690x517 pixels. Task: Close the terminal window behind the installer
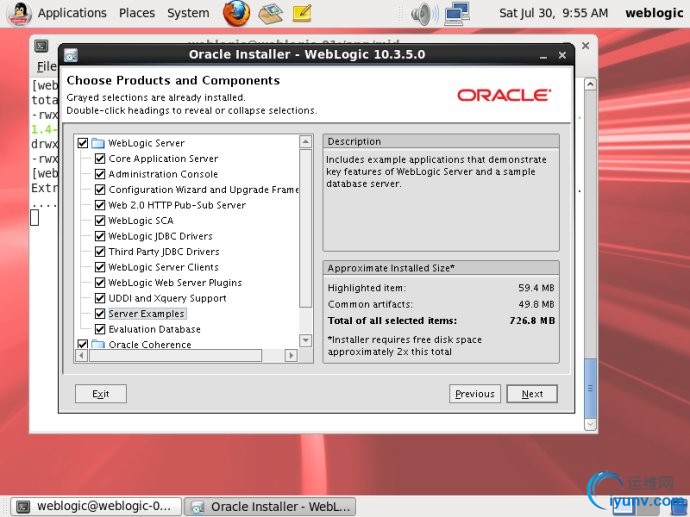coord(585,45)
